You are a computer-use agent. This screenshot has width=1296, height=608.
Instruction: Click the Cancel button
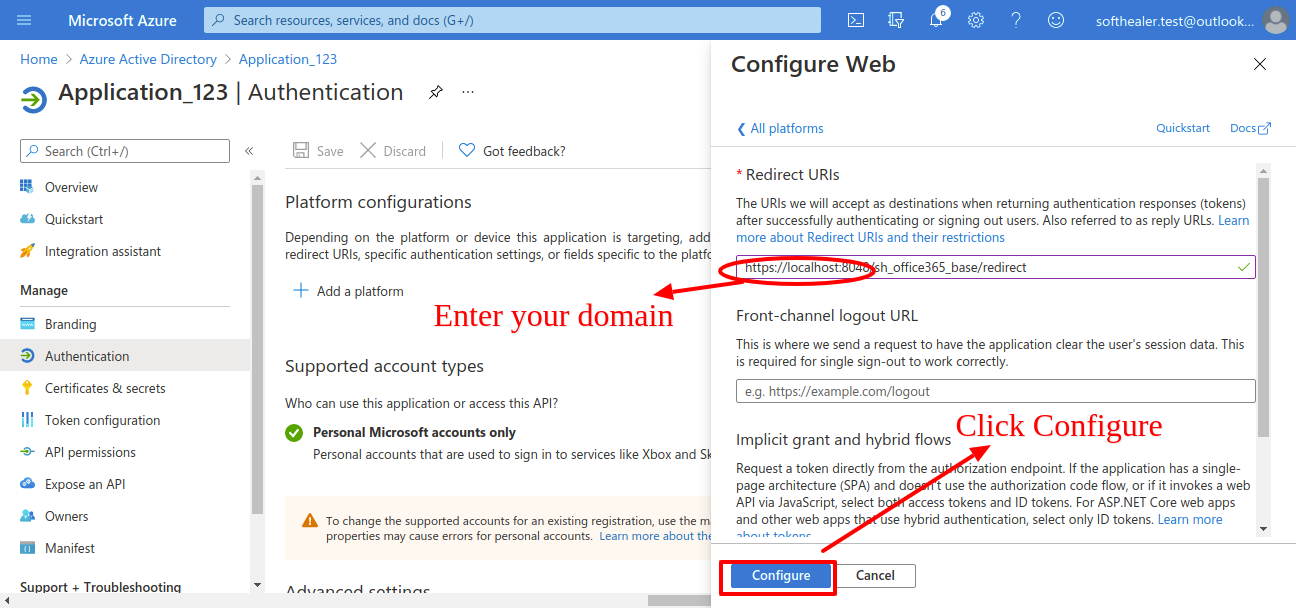click(875, 575)
